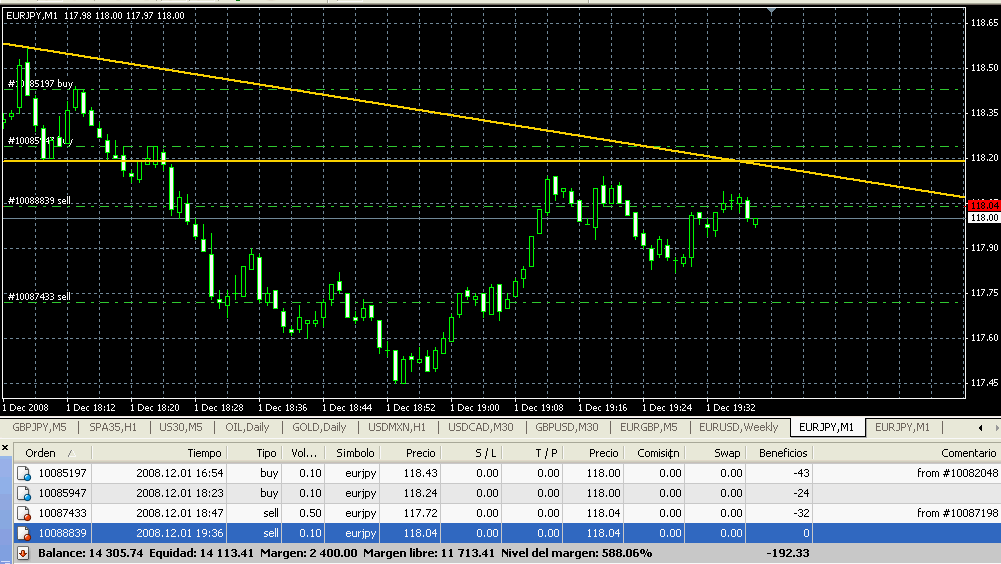The image size is (1001, 564).
Task: Switch to the EURUSD,Weekly chart tab
Action: [739, 427]
